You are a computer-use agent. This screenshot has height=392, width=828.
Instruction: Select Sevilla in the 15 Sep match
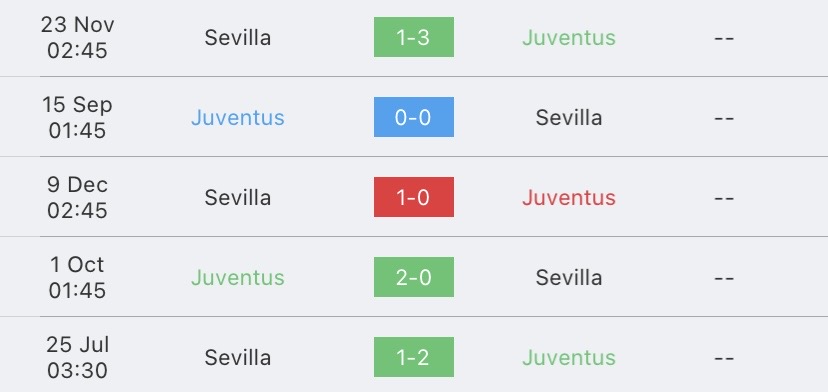click(x=569, y=117)
